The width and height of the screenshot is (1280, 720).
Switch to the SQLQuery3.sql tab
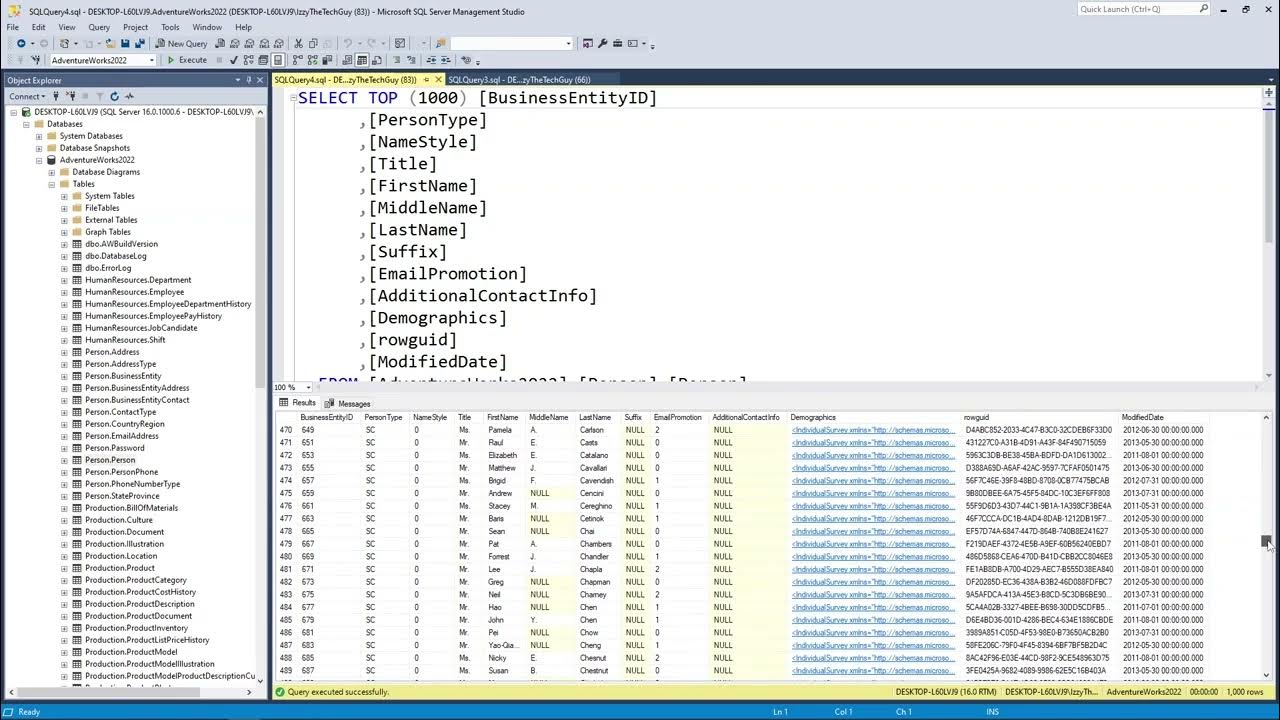point(519,80)
